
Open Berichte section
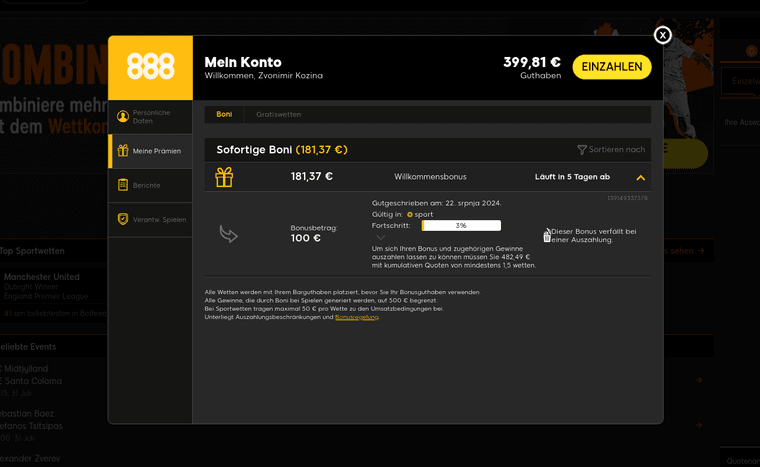coord(150,185)
